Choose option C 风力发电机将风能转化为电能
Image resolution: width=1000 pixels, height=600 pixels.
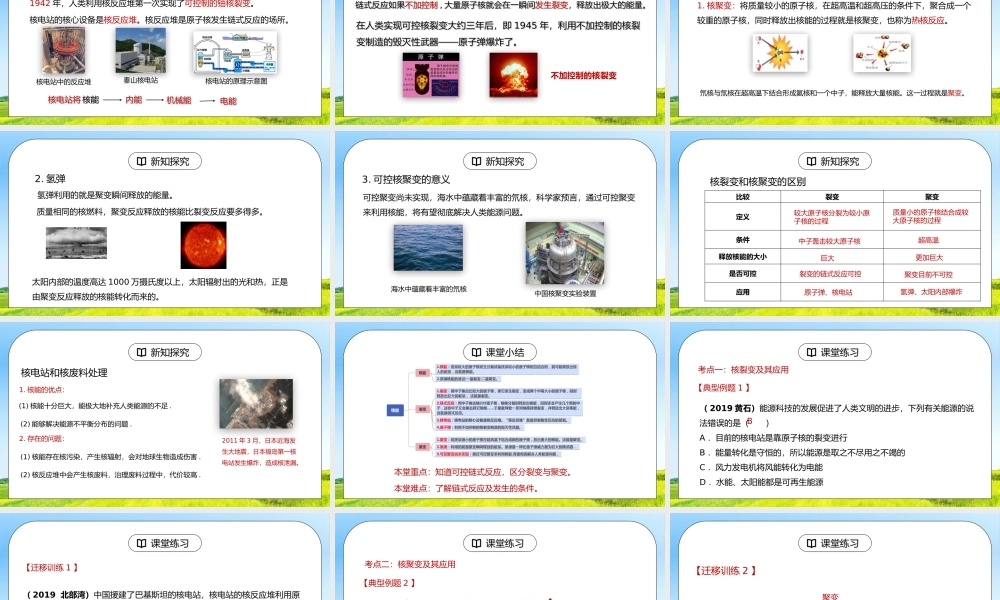tap(761, 467)
